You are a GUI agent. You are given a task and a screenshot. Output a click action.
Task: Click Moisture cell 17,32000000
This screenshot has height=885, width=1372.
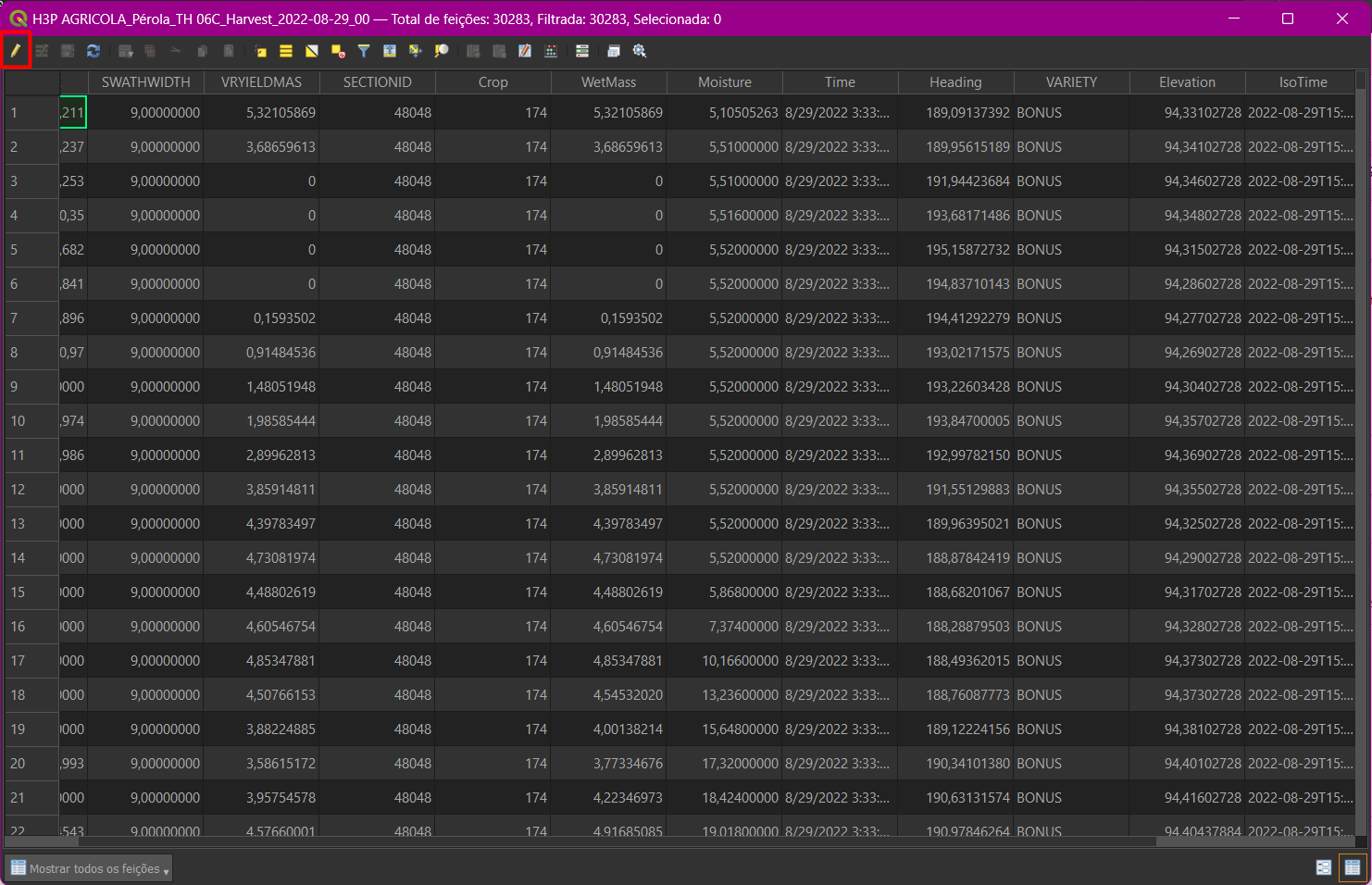[725, 764]
